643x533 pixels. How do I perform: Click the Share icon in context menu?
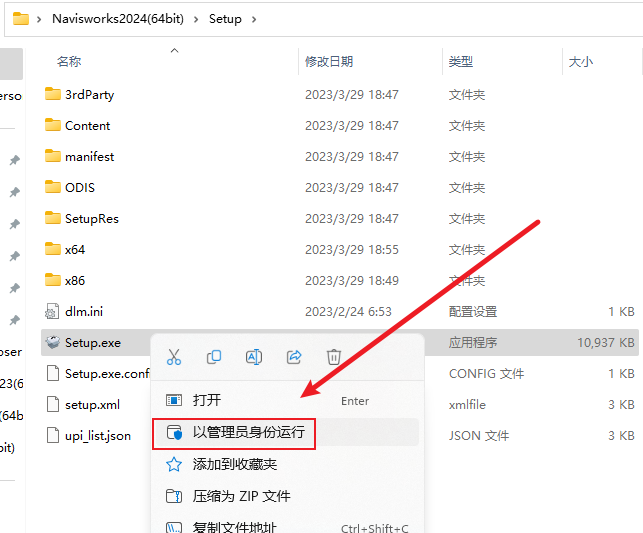[x=294, y=357]
